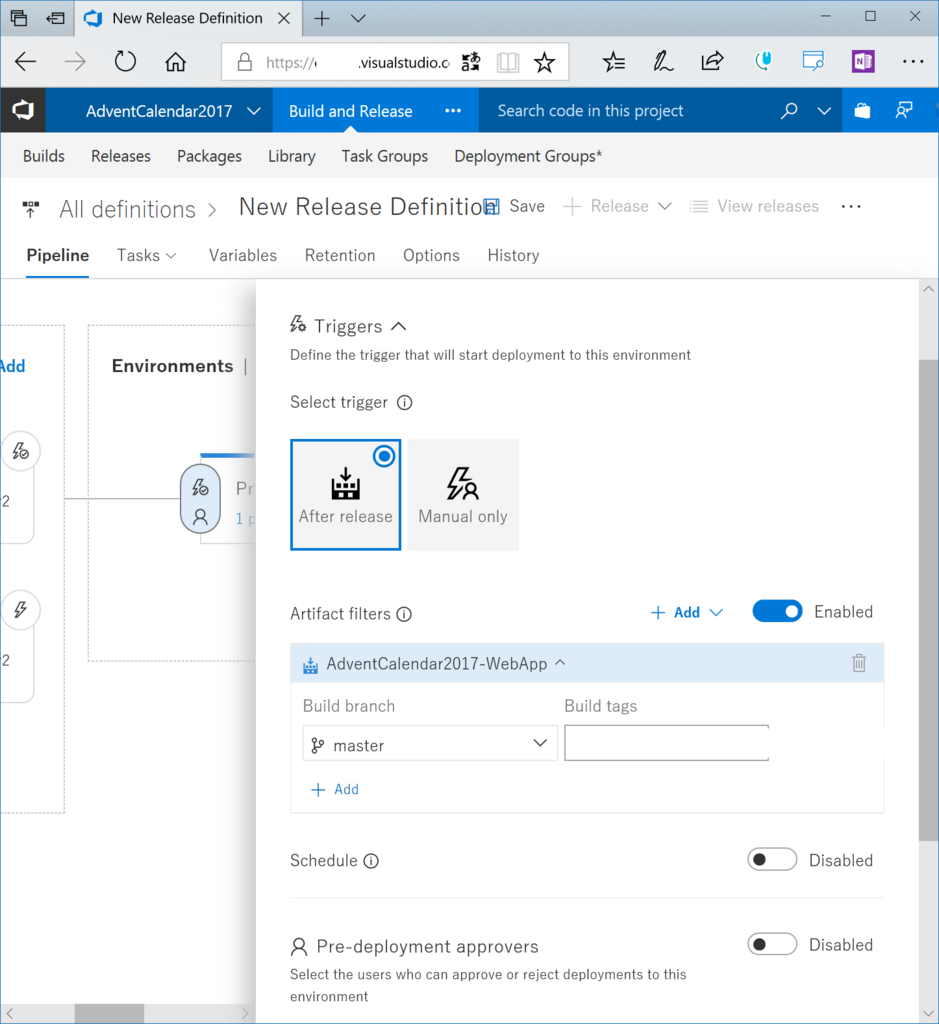This screenshot has height=1024, width=939.
Task: Click the Build tags input field
Action: [666, 743]
